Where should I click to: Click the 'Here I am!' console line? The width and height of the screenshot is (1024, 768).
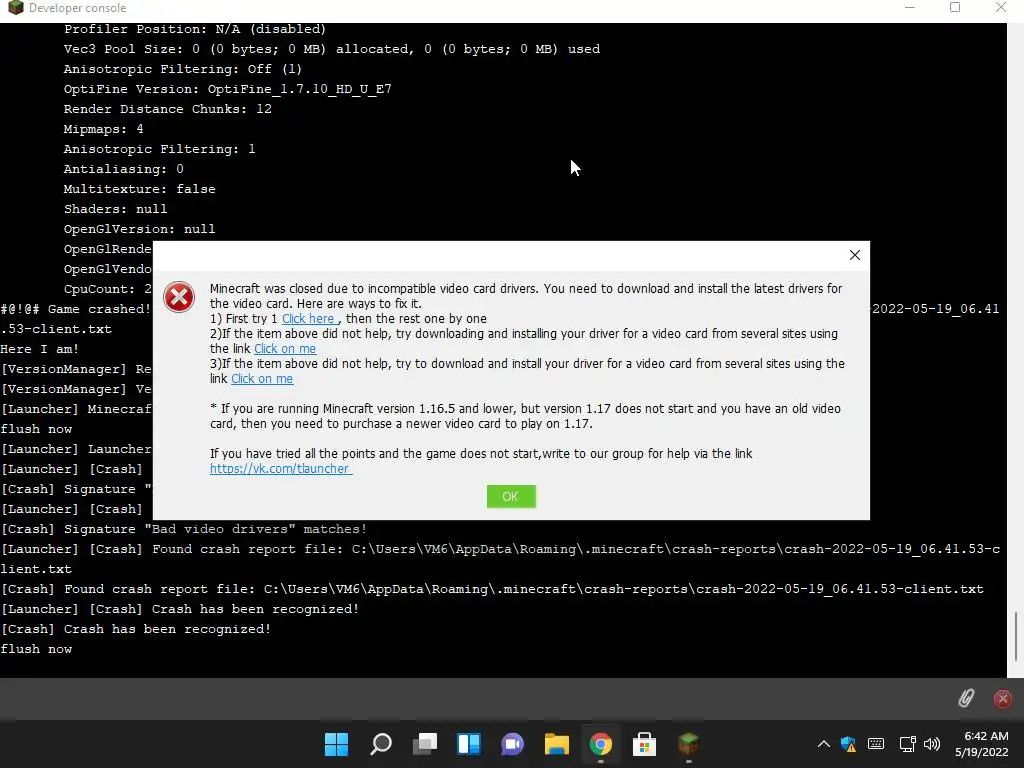point(39,349)
